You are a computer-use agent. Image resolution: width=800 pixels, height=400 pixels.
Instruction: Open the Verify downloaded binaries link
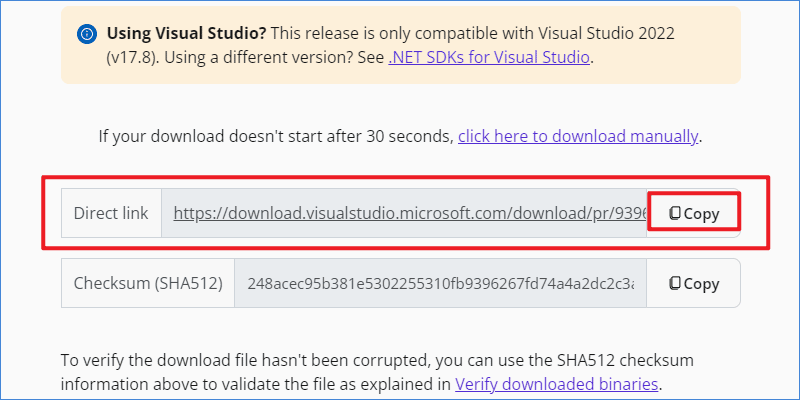pyautogui.click(x=556, y=384)
